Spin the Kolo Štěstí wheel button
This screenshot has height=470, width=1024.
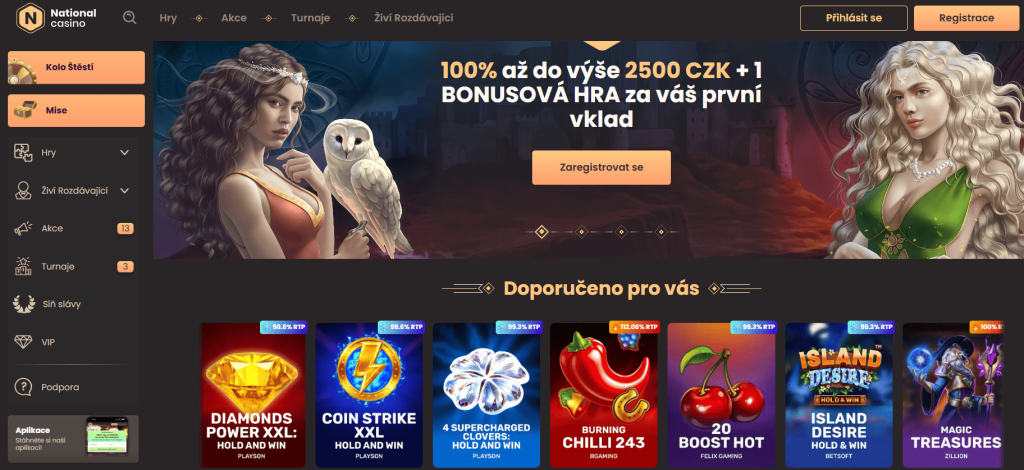click(76, 67)
